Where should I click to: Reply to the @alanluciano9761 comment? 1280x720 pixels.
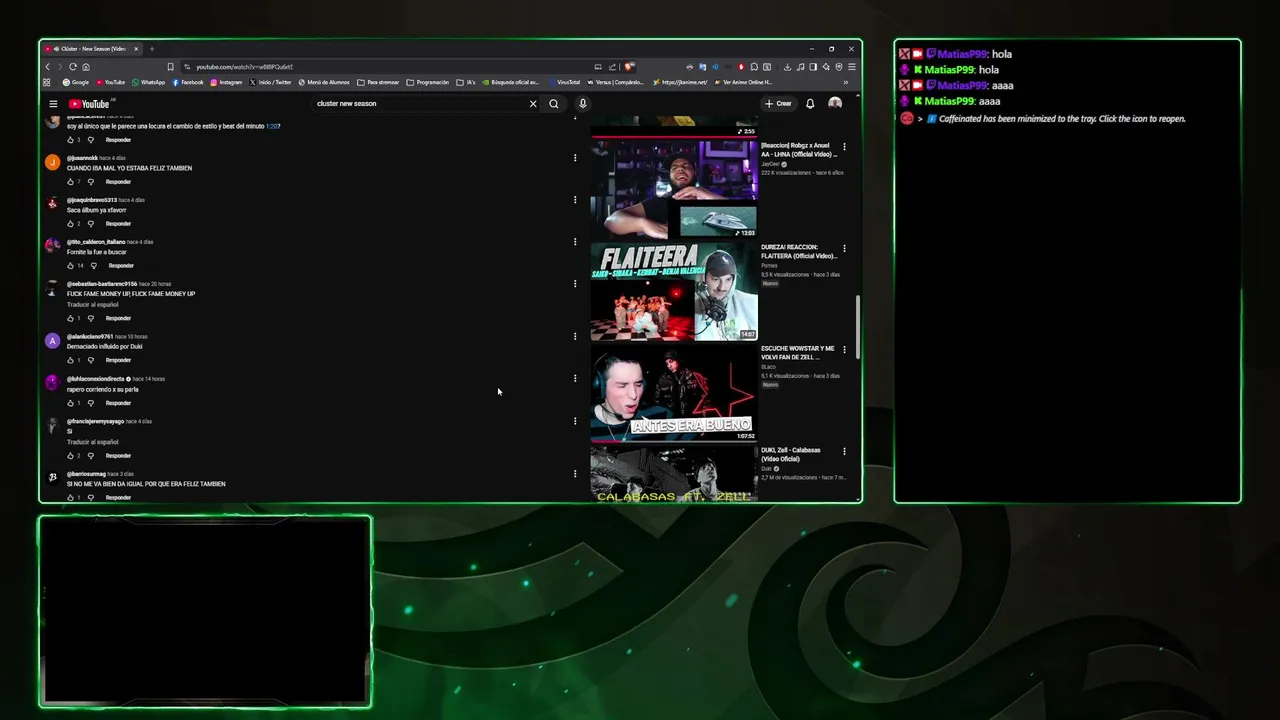(x=118, y=360)
